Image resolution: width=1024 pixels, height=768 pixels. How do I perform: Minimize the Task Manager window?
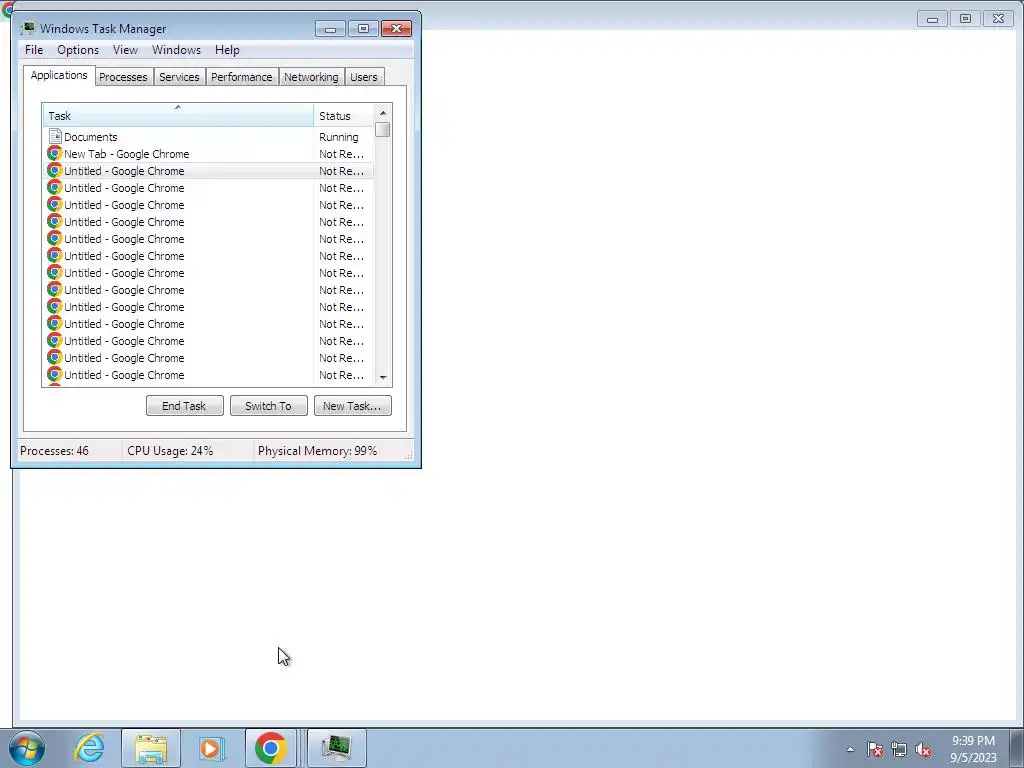pos(330,29)
